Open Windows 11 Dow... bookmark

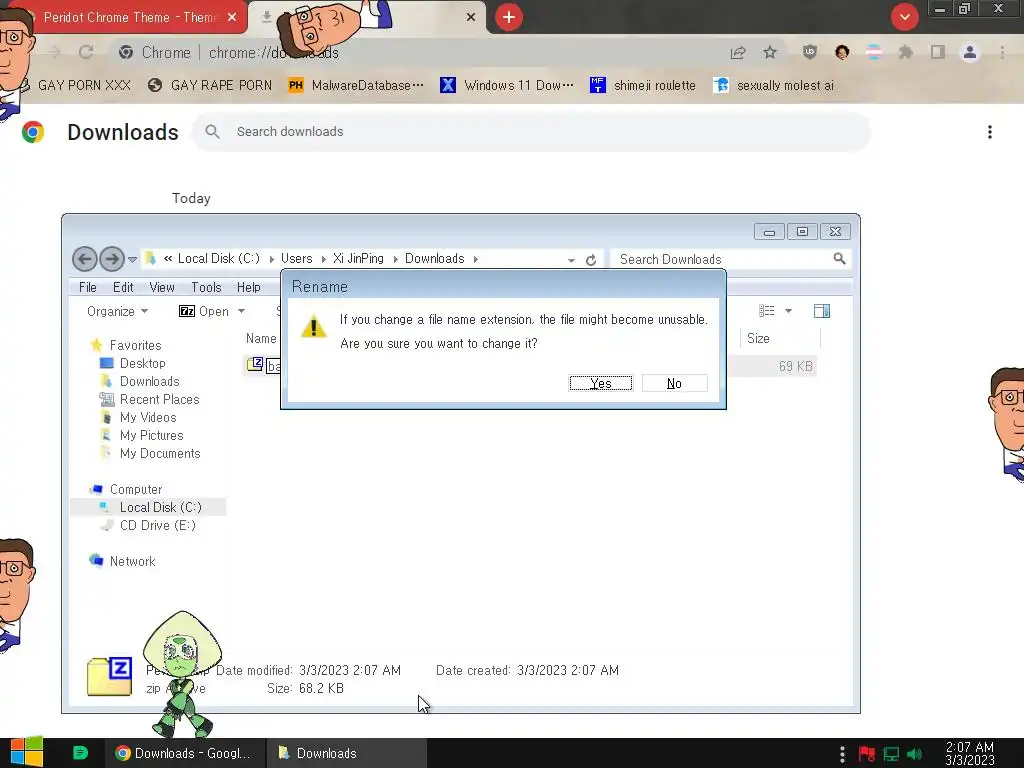(x=507, y=85)
